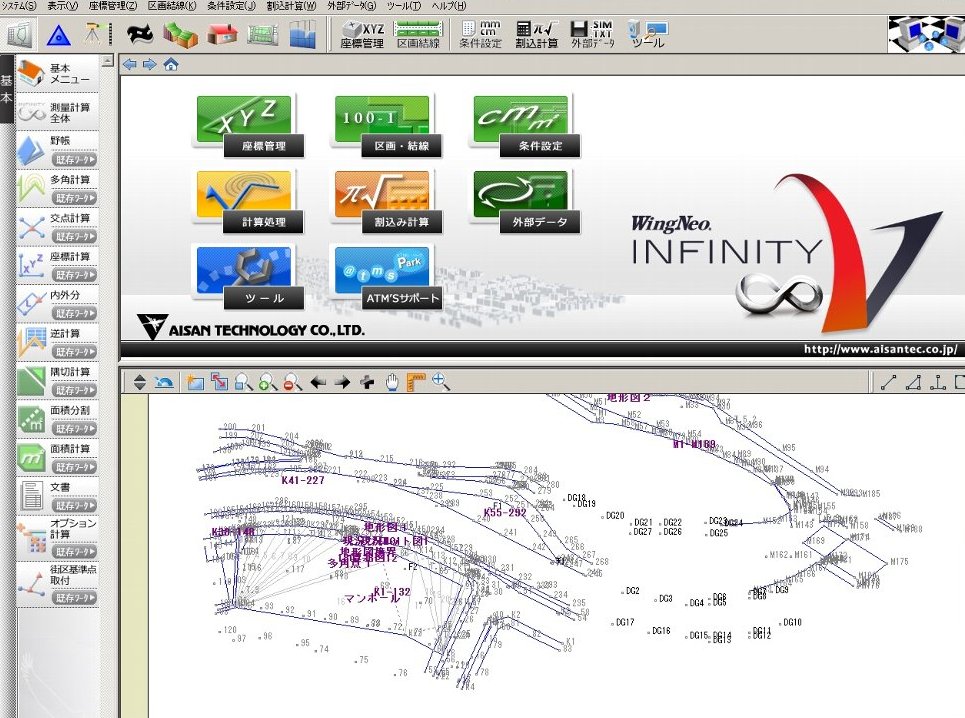This screenshot has width=965, height=718.
Task: Open 割込計算 calculator toolbar button
Action: [537, 34]
